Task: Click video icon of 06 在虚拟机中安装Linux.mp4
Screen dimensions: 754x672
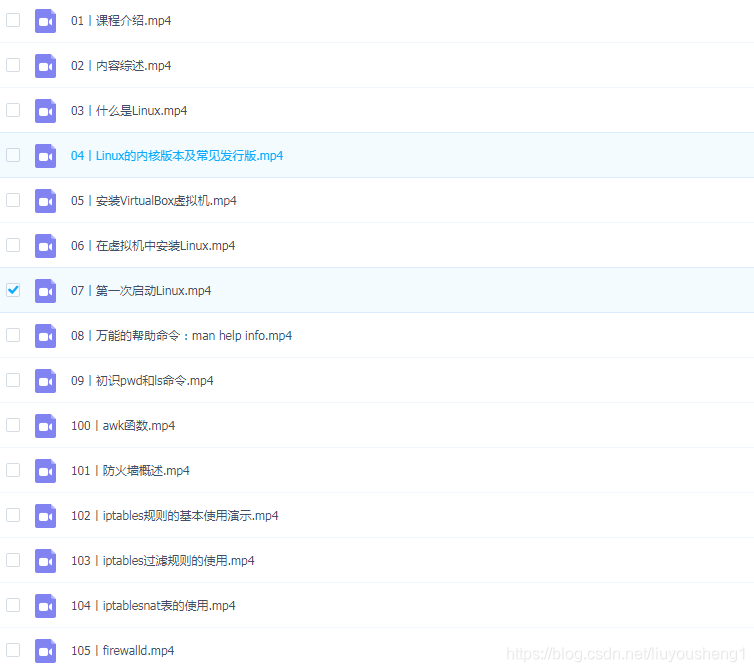Action: pos(45,246)
